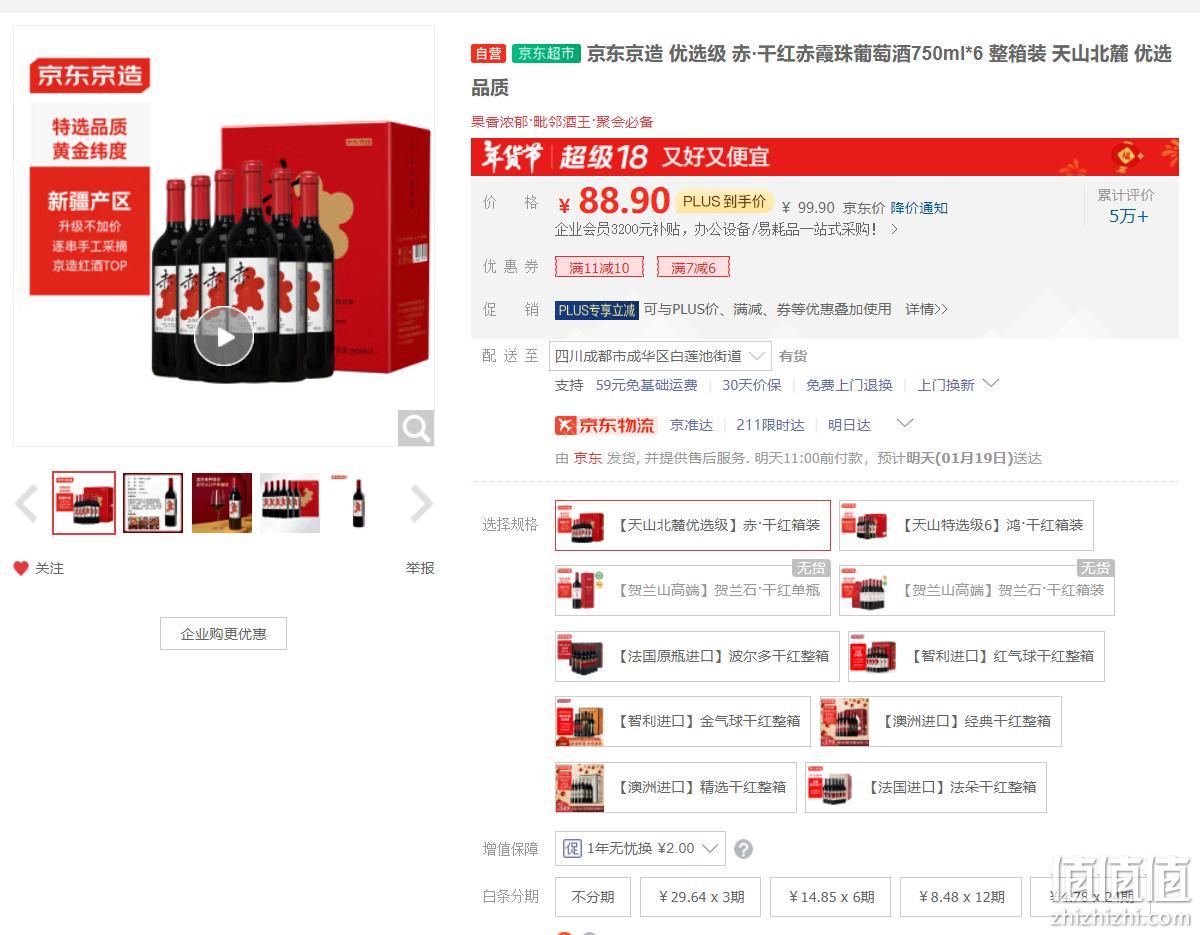Click the 免费上门退换 service link
The image size is (1200, 935).
point(849,385)
